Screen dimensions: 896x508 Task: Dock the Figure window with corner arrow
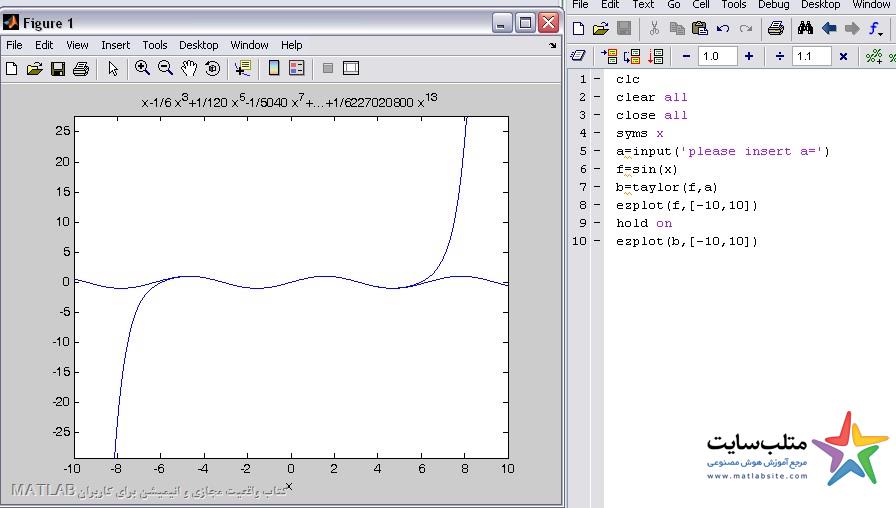tap(553, 45)
